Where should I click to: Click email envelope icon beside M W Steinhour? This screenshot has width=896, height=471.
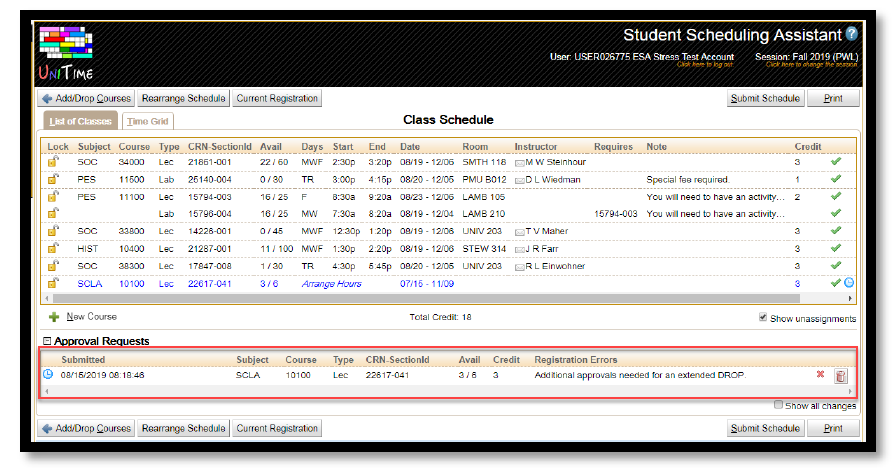(520, 162)
